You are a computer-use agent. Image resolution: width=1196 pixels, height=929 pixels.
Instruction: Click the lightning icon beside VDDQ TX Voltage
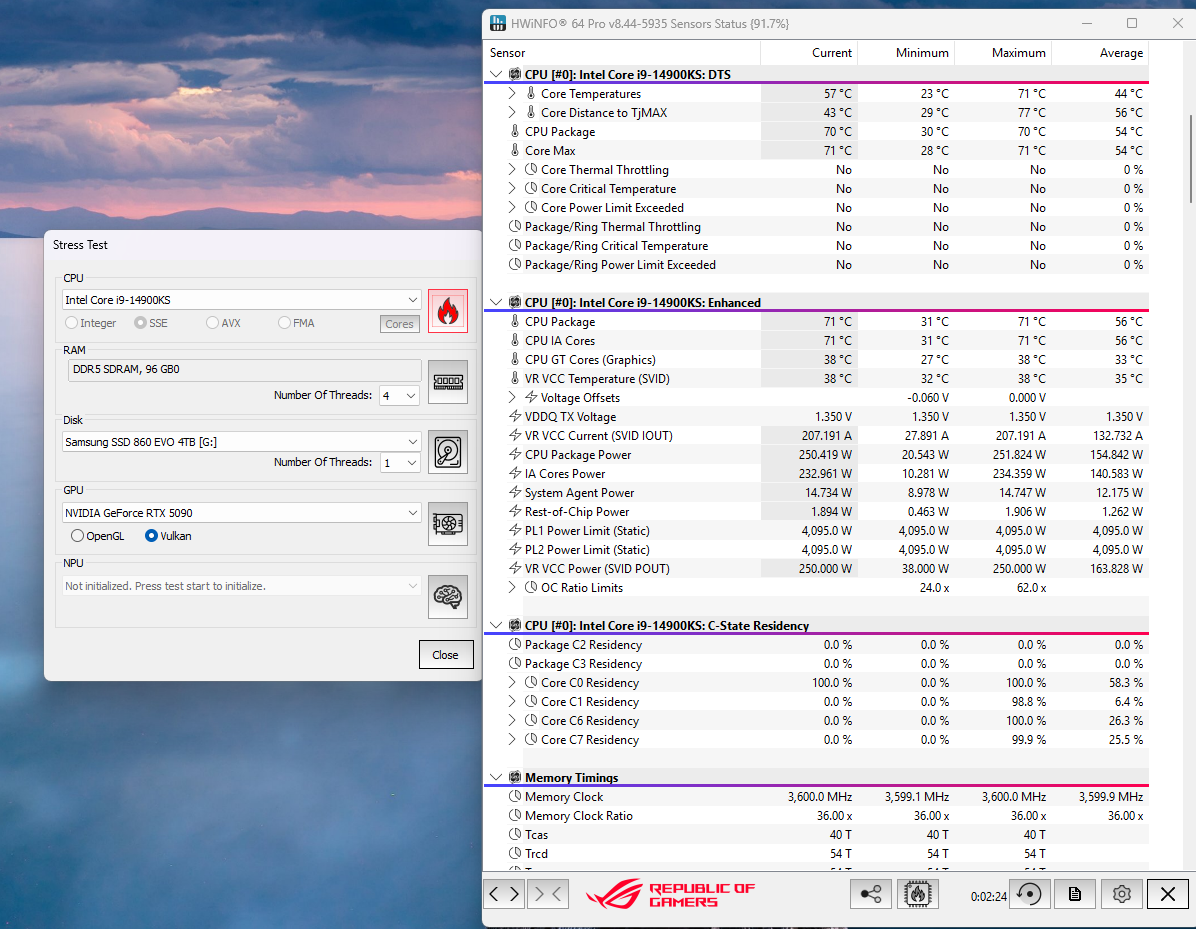(x=516, y=416)
